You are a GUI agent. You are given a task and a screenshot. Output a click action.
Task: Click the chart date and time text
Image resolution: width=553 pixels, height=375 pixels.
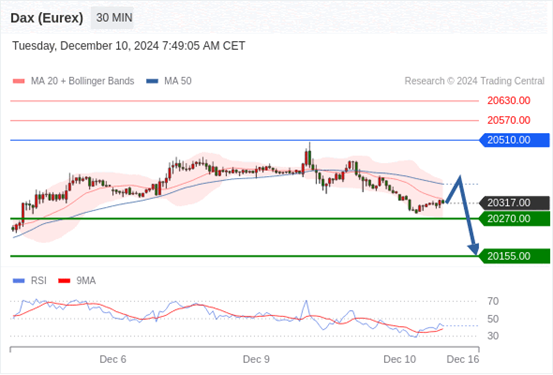coord(129,46)
